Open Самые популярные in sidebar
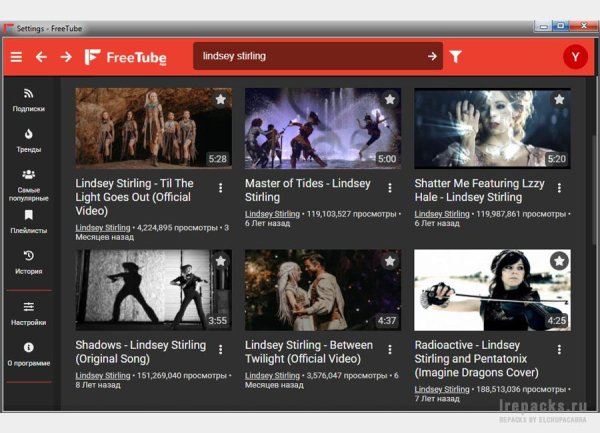 click(29, 186)
